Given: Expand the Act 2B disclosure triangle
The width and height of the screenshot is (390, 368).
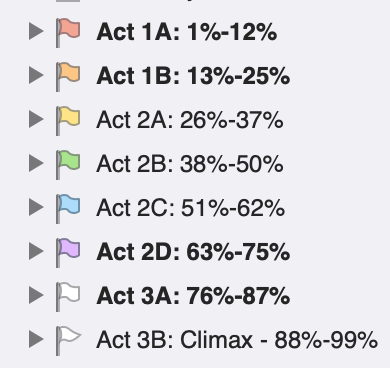Looking at the screenshot, I should [36, 163].
